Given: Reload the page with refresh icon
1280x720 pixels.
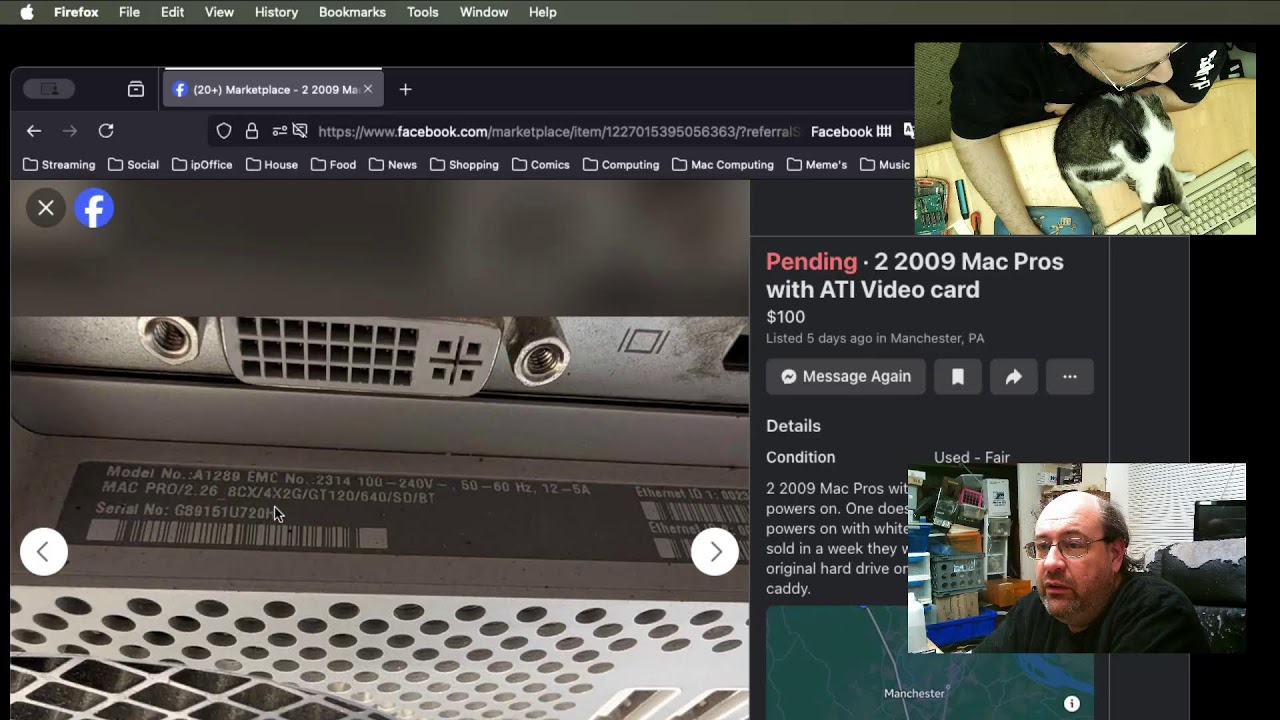Looking at the screenshot, I should (x=106, y=131).
